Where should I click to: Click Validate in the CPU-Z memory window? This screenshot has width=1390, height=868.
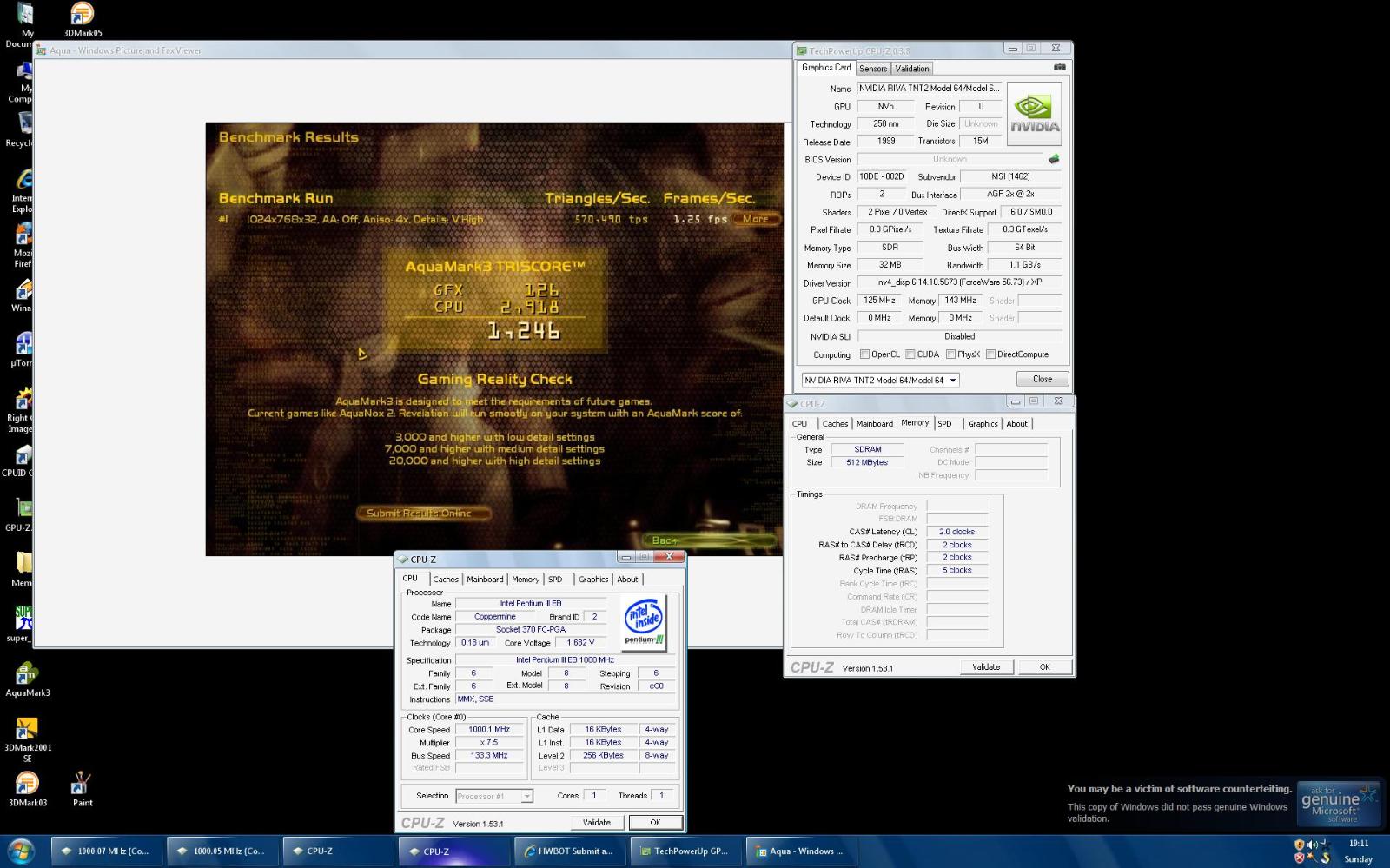[x=986, y=666]
